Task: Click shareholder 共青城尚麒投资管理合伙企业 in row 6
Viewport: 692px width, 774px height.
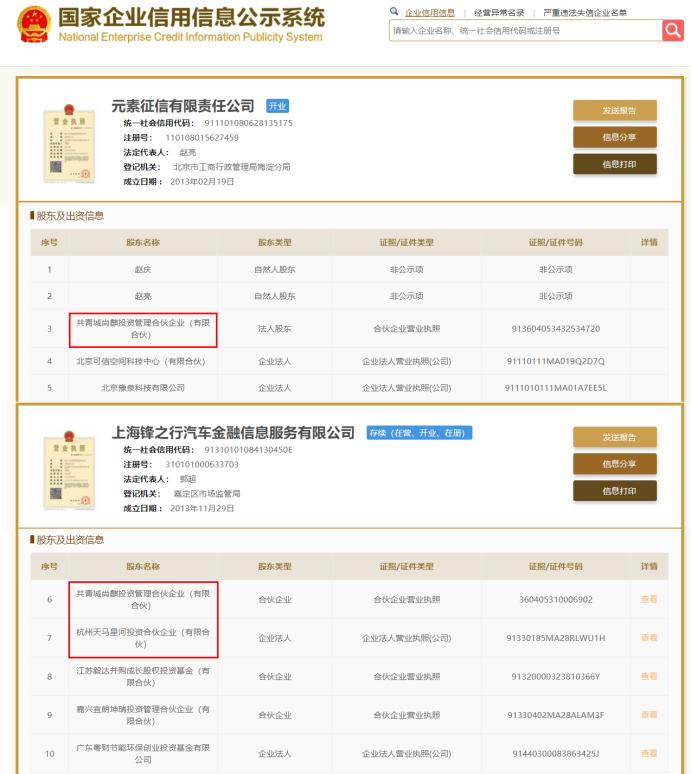Action: [143, 599]
